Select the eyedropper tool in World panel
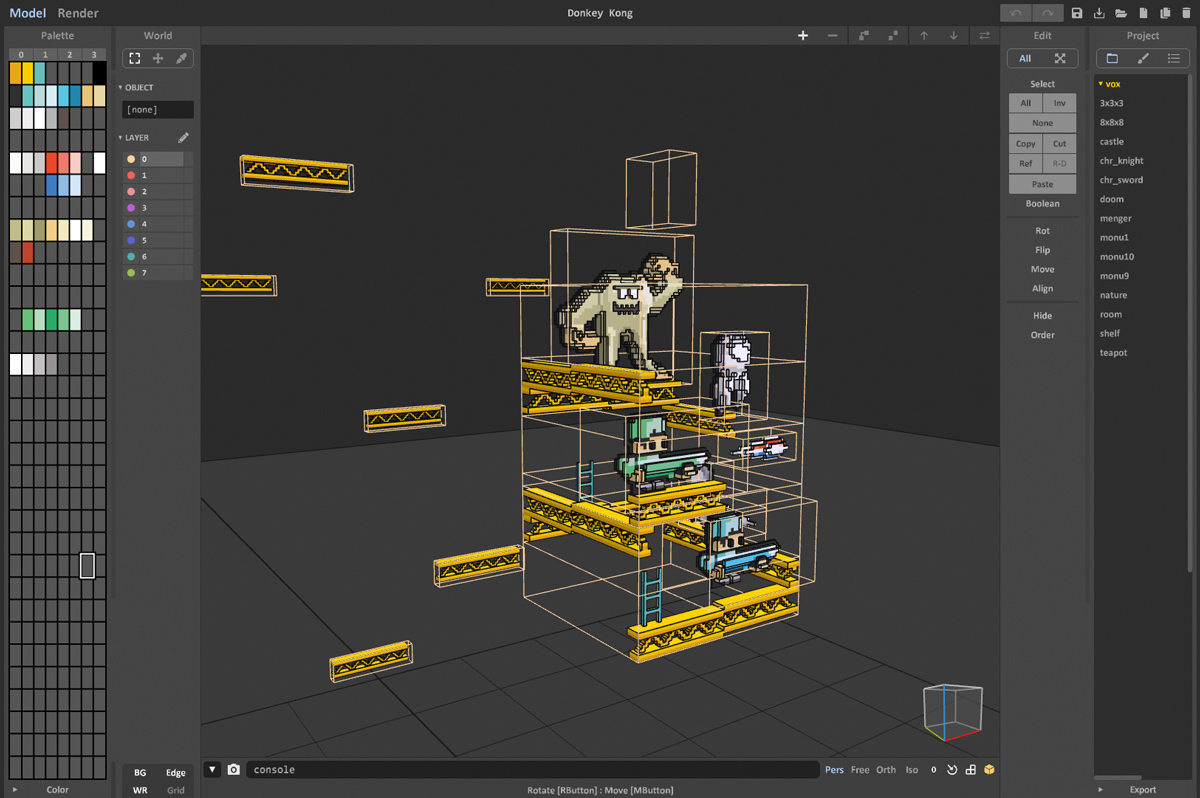The height and width of the screenshot is (798, 1200). coord(181,58)
